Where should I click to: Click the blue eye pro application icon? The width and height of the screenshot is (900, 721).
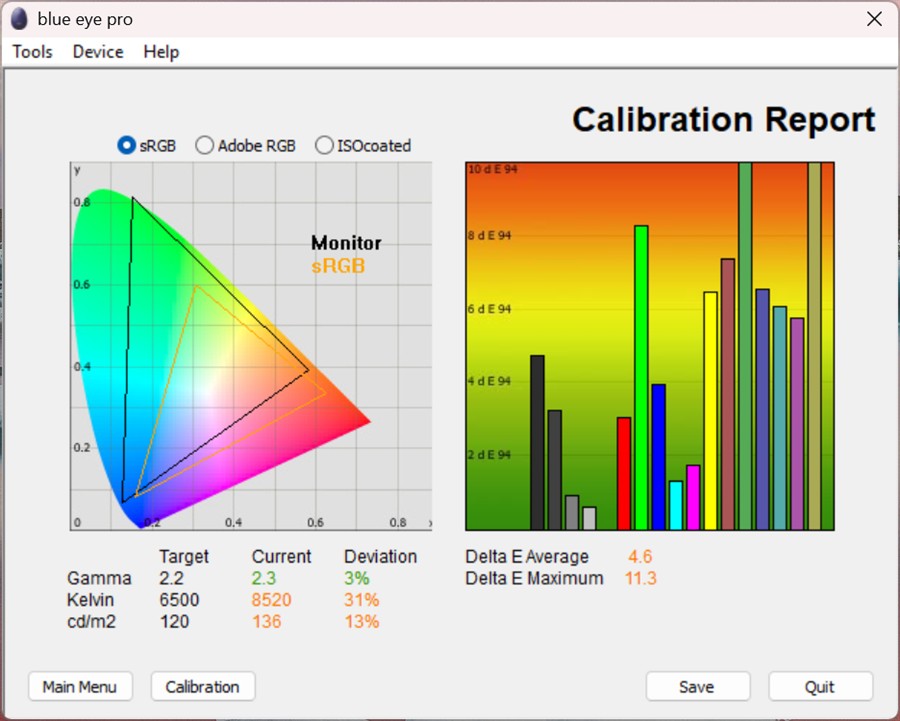point(20,18)
